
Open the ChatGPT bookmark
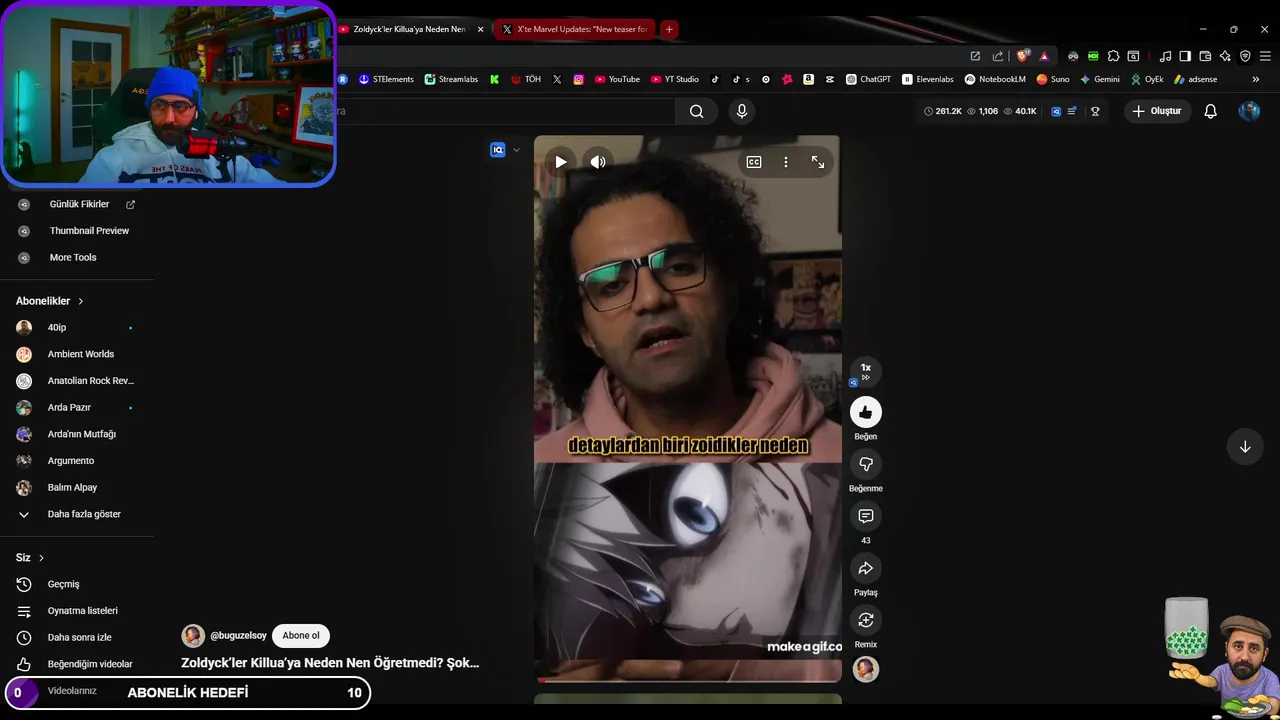coord(868,79)
